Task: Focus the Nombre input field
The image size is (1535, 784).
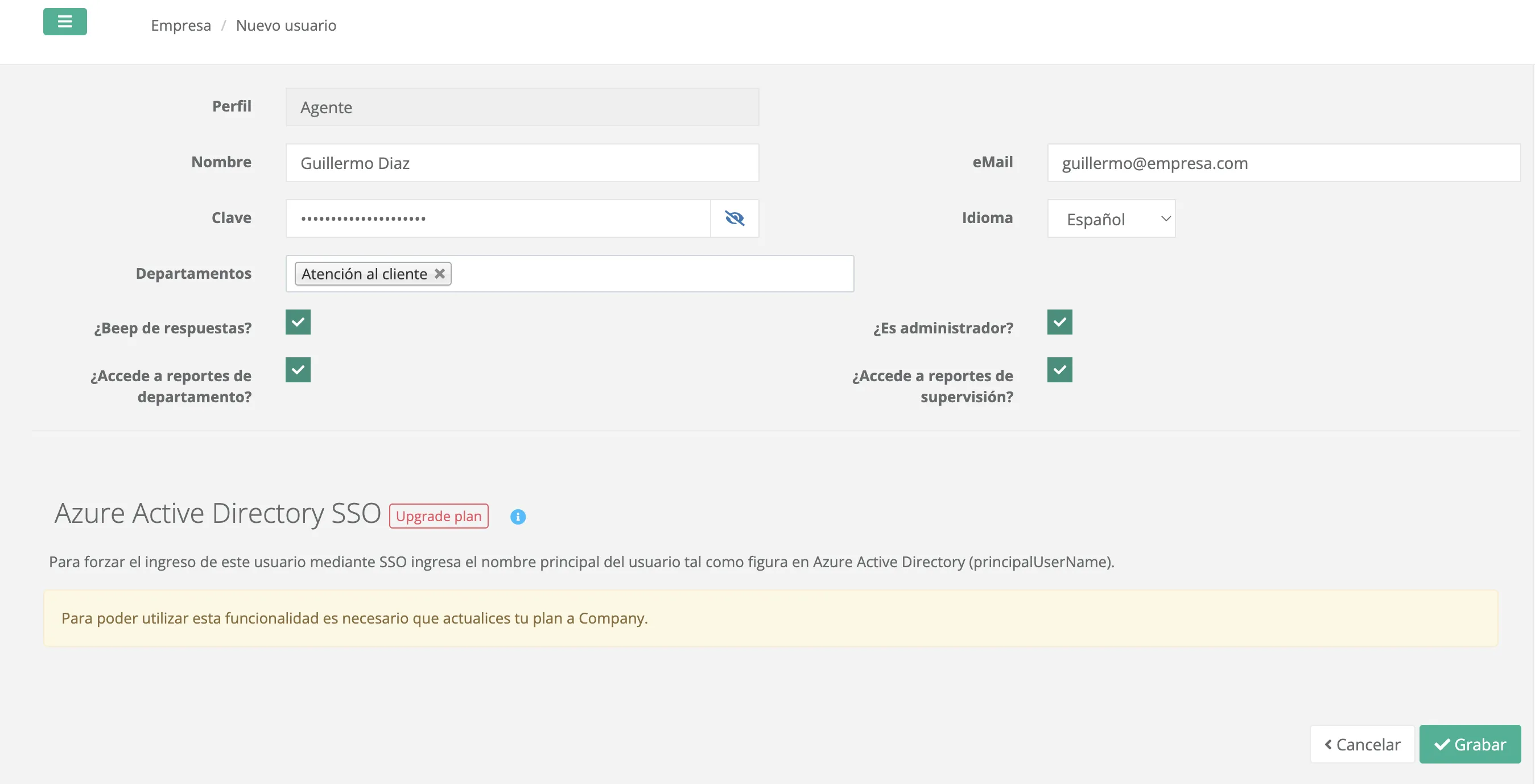Action: coord(522,163)
